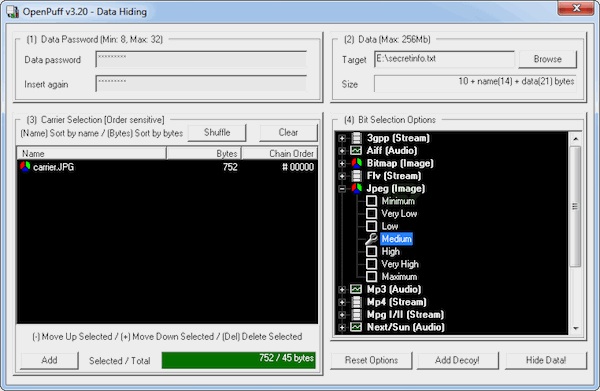Collapse the Jpeg (Image) tree node
The height and width of the screenshot is (391, 600).
[x=342, y=189]
